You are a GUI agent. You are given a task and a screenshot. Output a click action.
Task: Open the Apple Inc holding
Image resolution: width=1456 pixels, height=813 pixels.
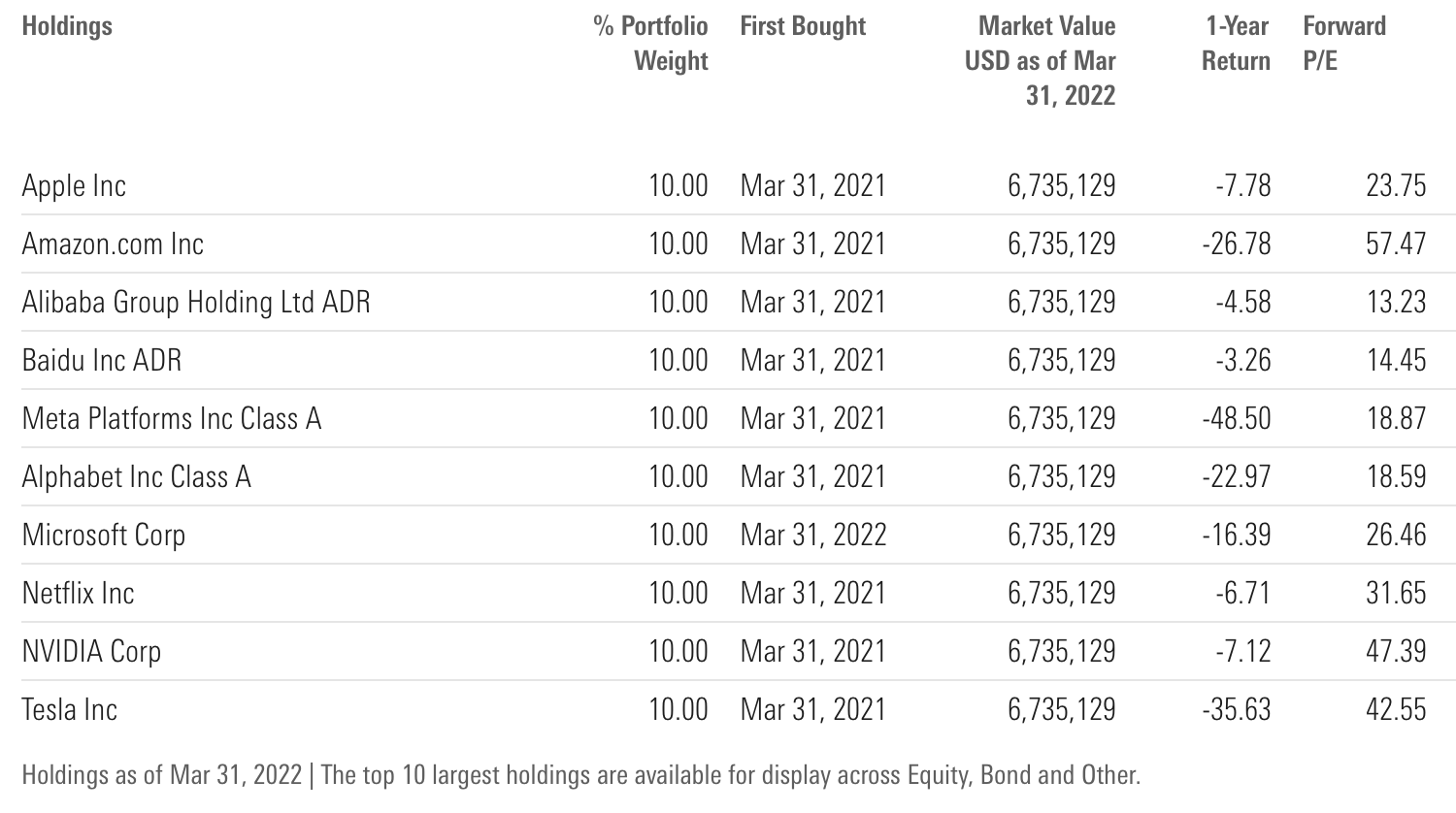[x=74, y=185]
